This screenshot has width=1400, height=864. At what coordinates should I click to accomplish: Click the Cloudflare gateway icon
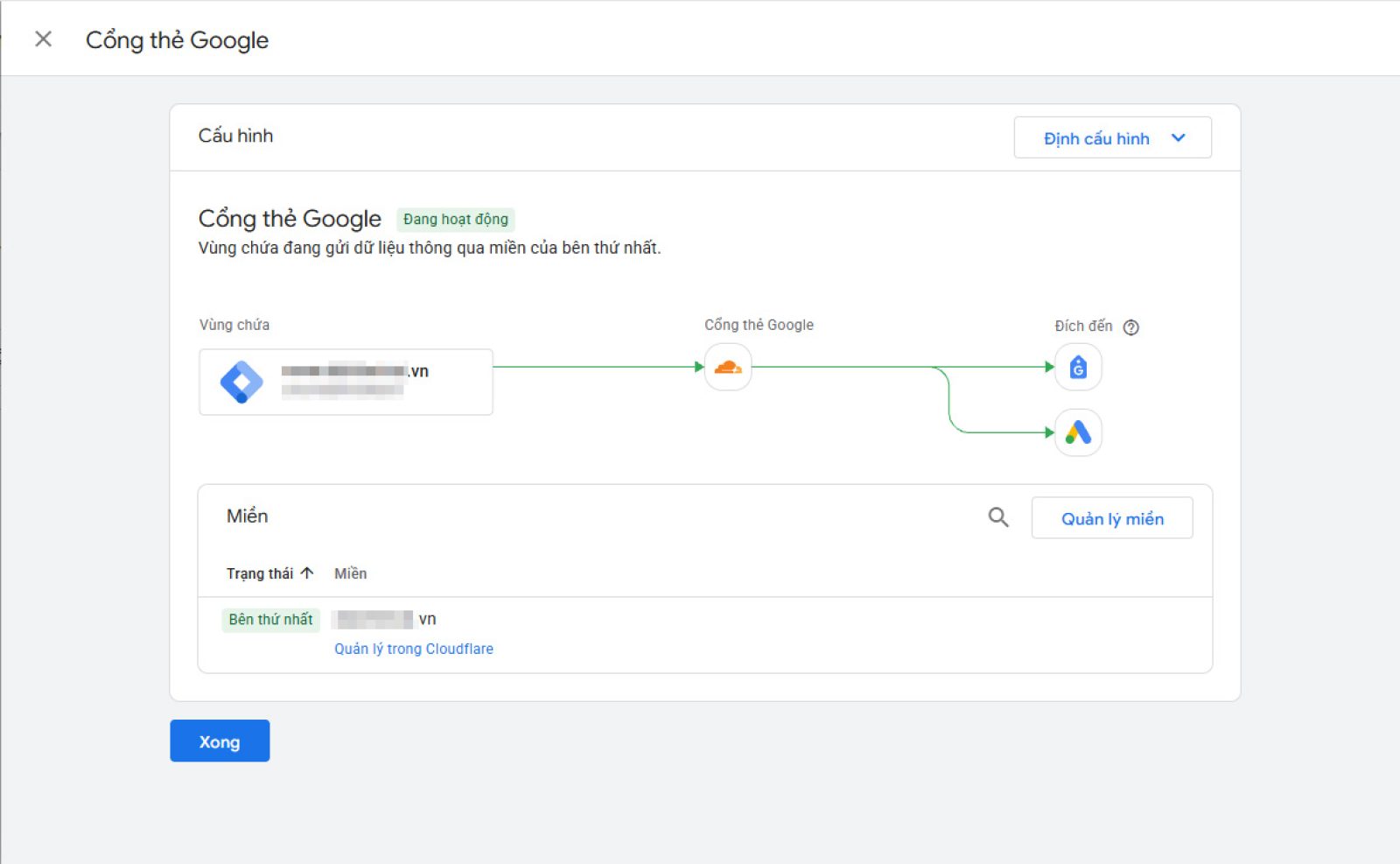[728, 367]
